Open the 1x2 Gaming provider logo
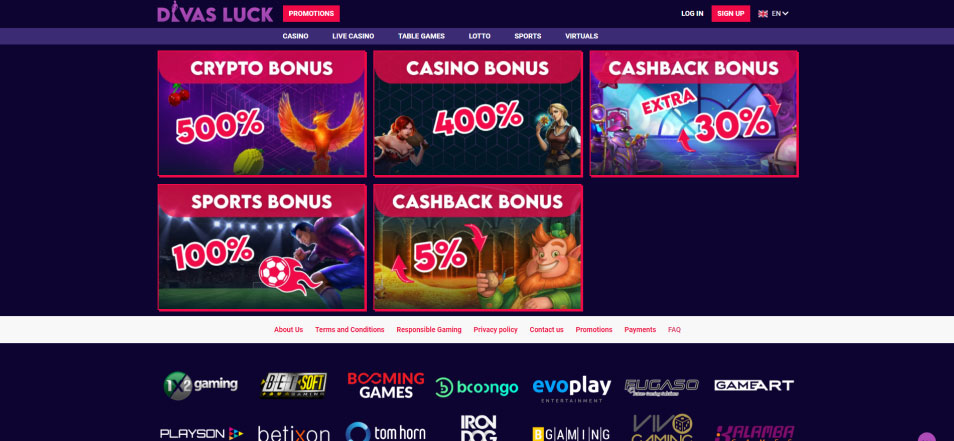Image resolution: width=954 pixels, height=441 pixels. point(200,386)
